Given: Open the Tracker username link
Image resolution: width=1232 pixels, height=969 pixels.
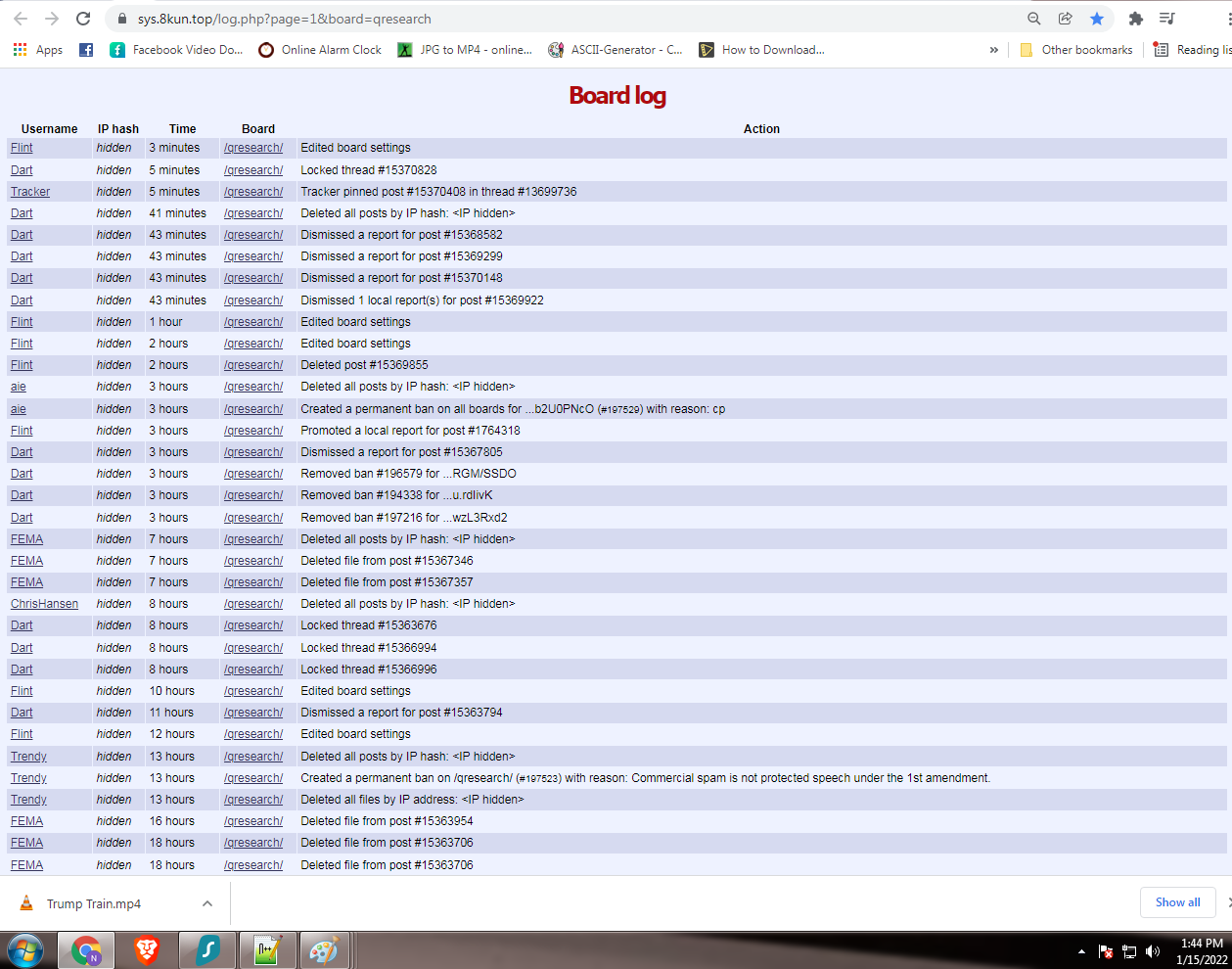Looking at the screenshot, I should (30, 192).
